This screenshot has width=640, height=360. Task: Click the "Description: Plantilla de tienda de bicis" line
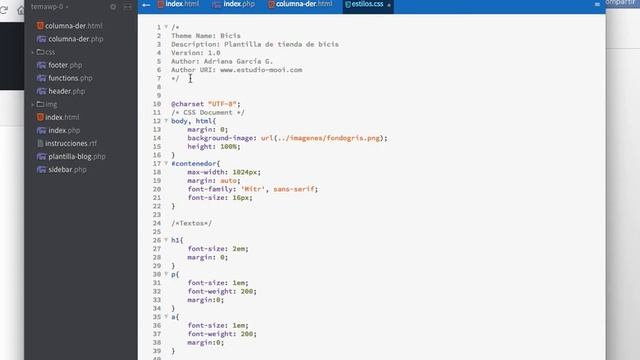(x=255, y=44)
